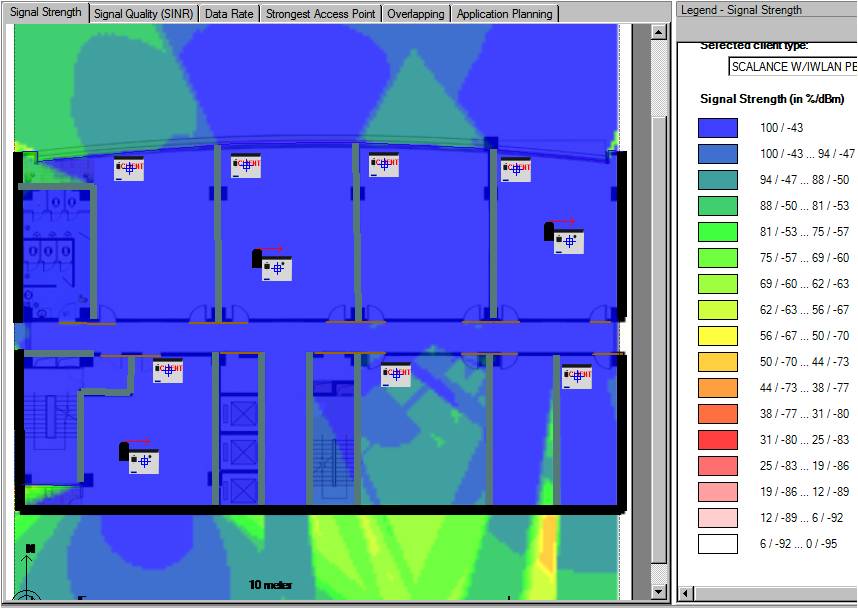The height and width of the screenshot is (609, 858).
Task: Select the client icon in the top-right room
Action: pyautogui.click(x=515, y=169)
